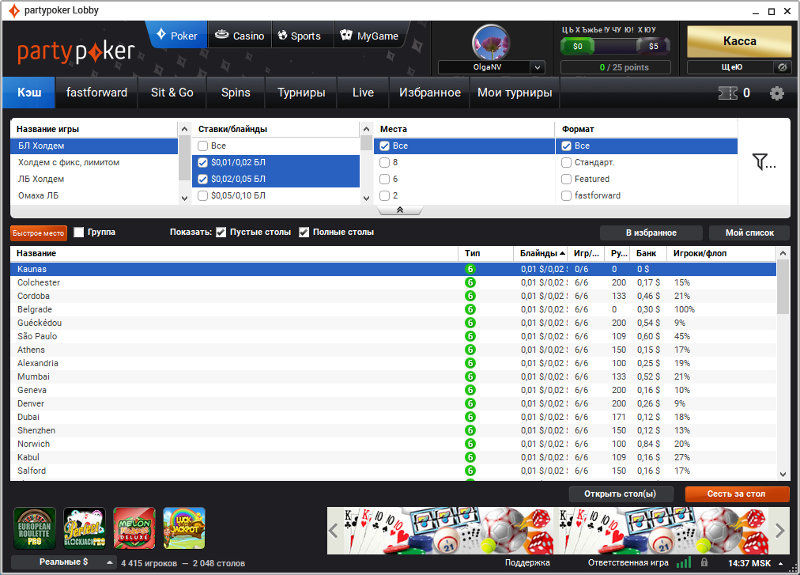Check the $0,05/0,10 БЛ stakes checkbox
Viewport: 800px width, 575px height.
coord(203,196)
